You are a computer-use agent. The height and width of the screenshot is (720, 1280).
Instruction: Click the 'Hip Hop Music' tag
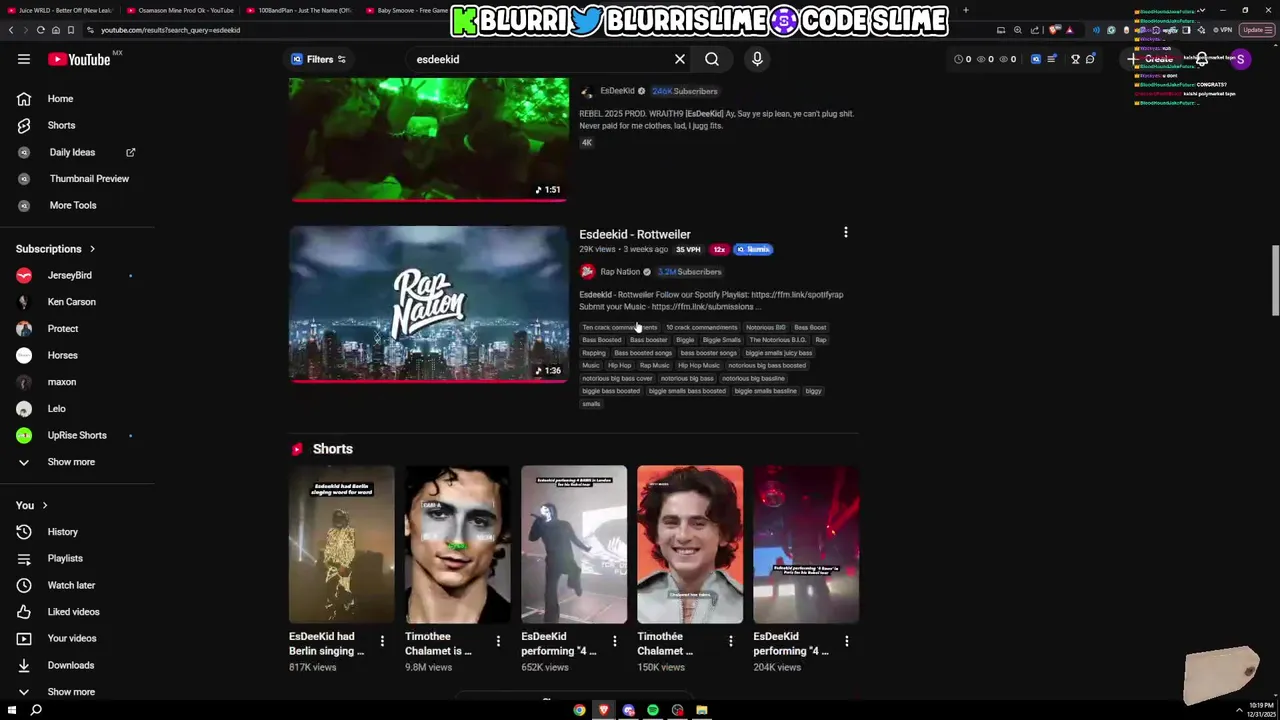tap(698, 366)
